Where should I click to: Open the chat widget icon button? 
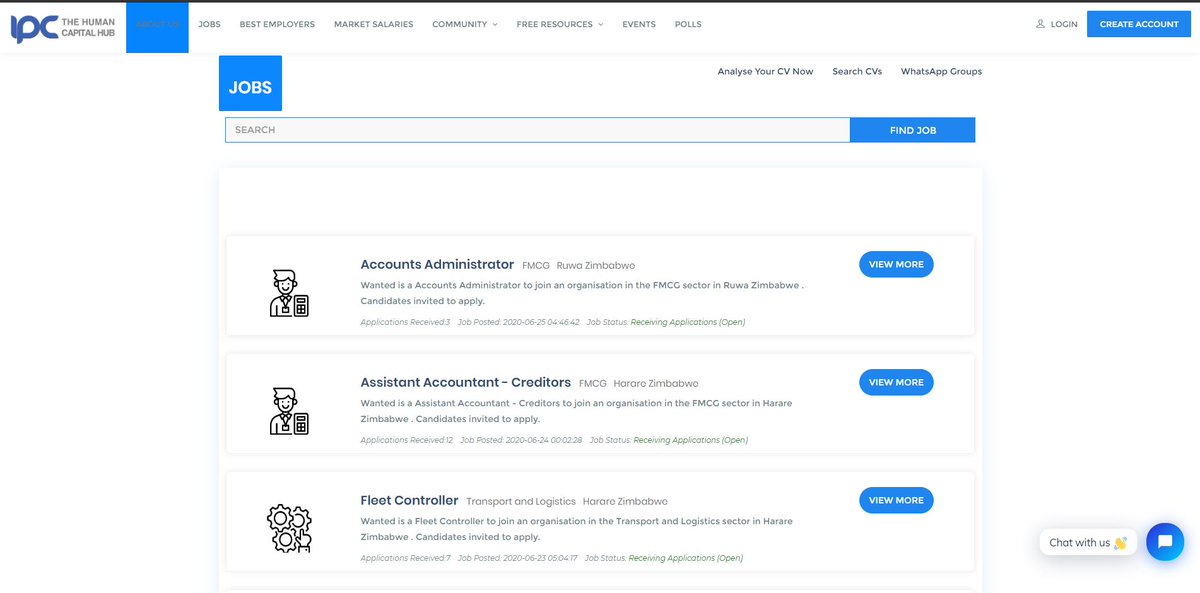[1165, 542]
